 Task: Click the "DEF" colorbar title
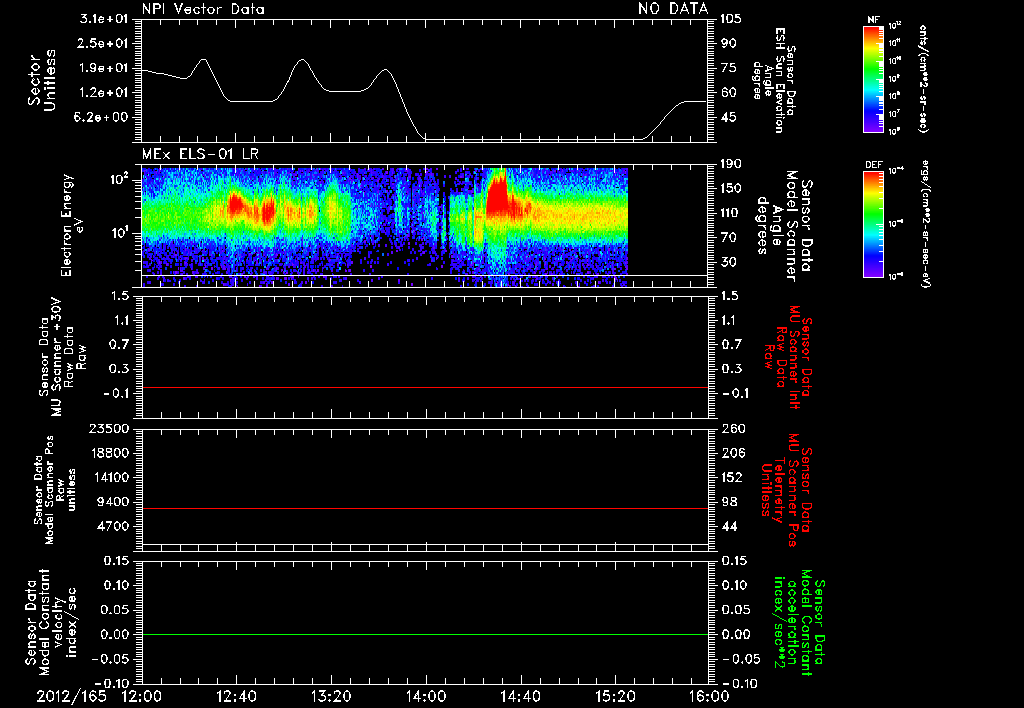coord(873,165)
